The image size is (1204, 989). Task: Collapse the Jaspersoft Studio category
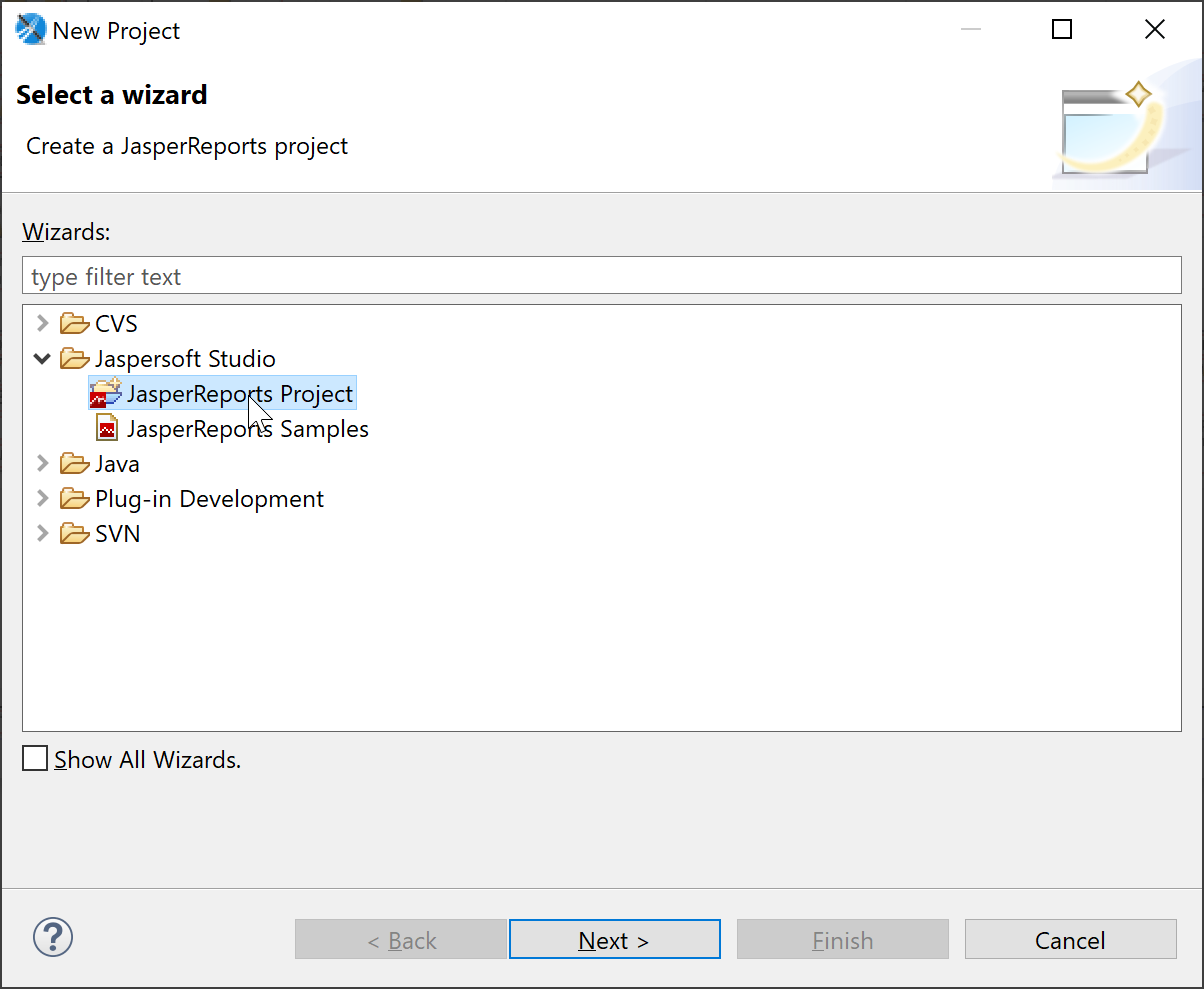(x=42, y=359)
